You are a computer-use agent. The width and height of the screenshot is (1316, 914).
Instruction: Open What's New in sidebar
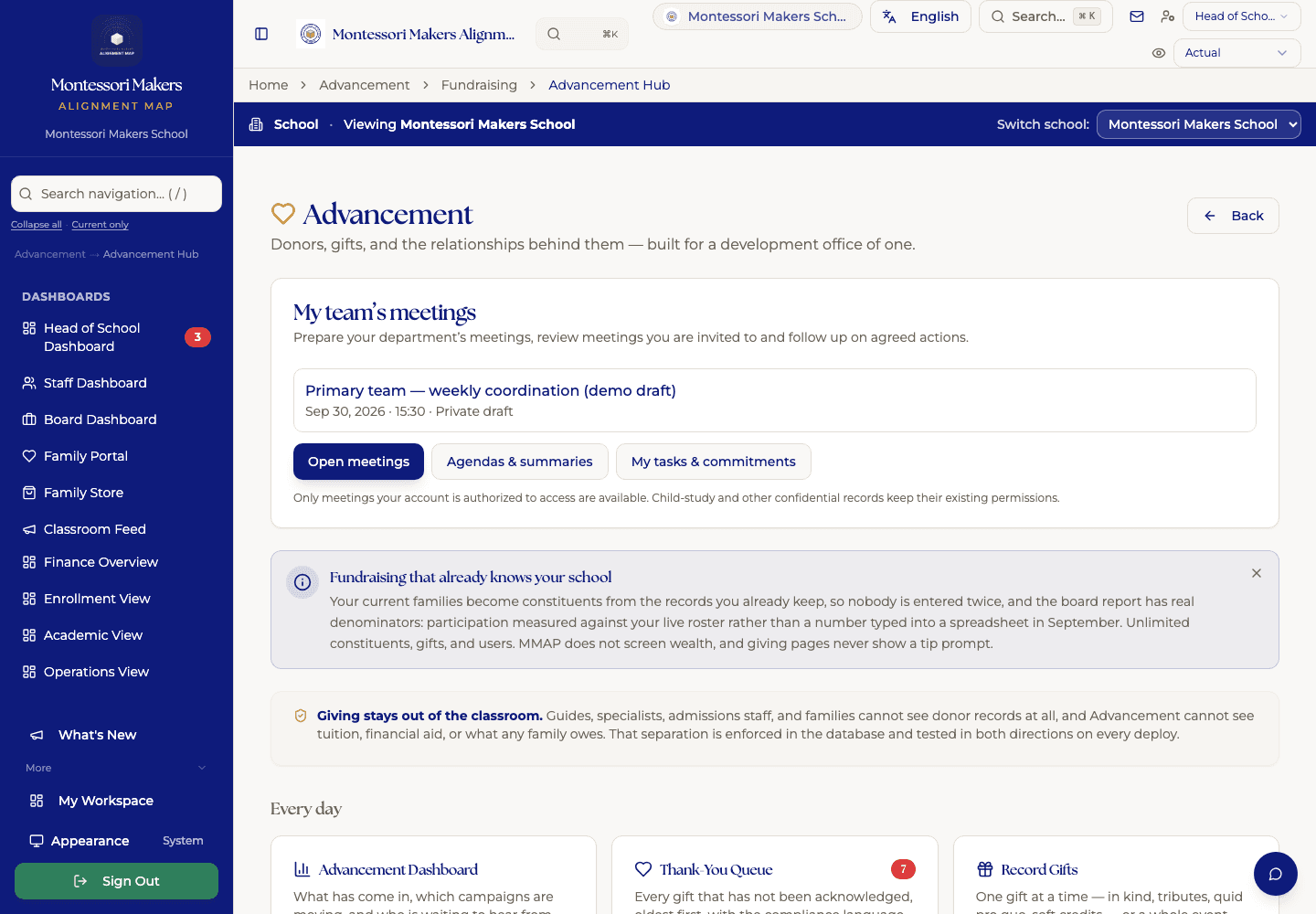[x=116, y=735]
